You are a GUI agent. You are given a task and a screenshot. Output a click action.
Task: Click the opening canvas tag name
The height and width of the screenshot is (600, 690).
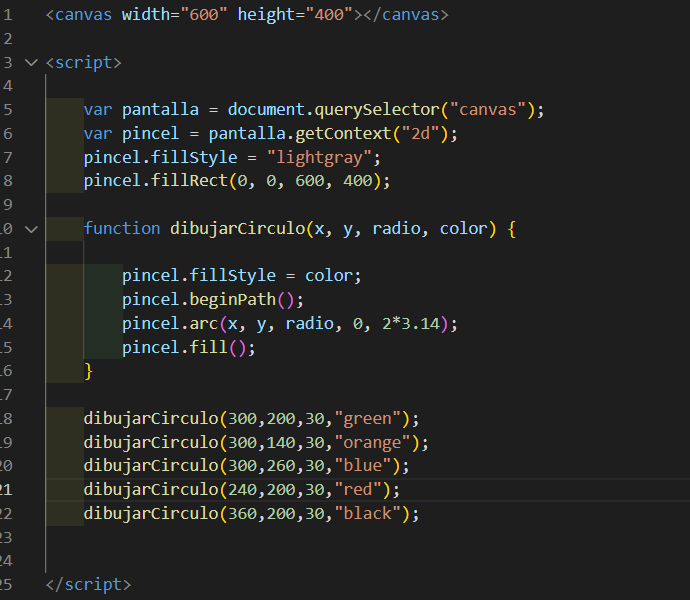point(83,15)
